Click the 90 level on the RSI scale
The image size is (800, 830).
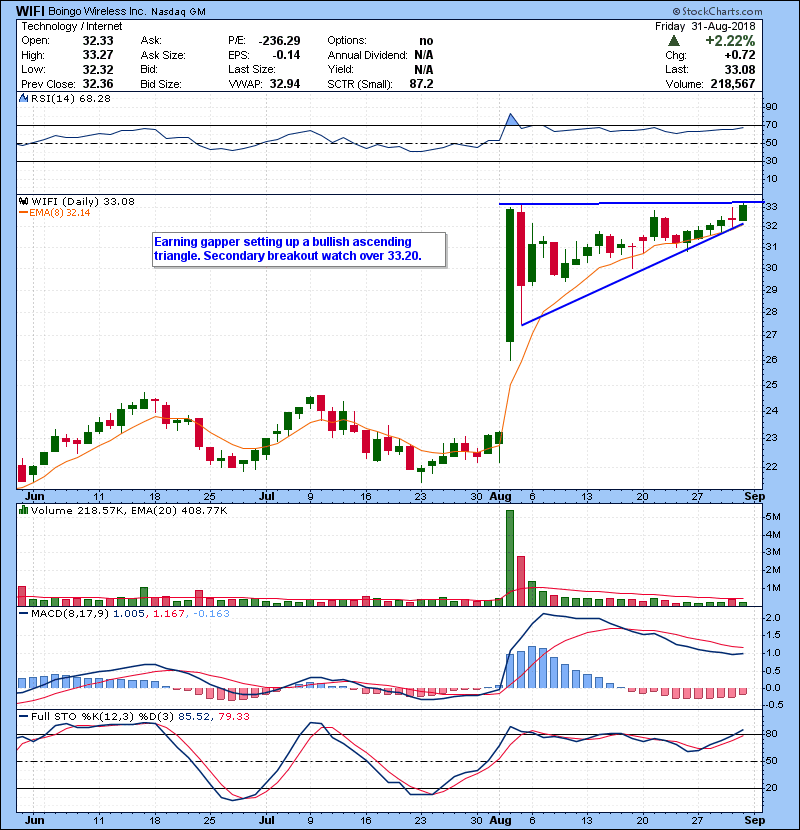pos(771,107)
